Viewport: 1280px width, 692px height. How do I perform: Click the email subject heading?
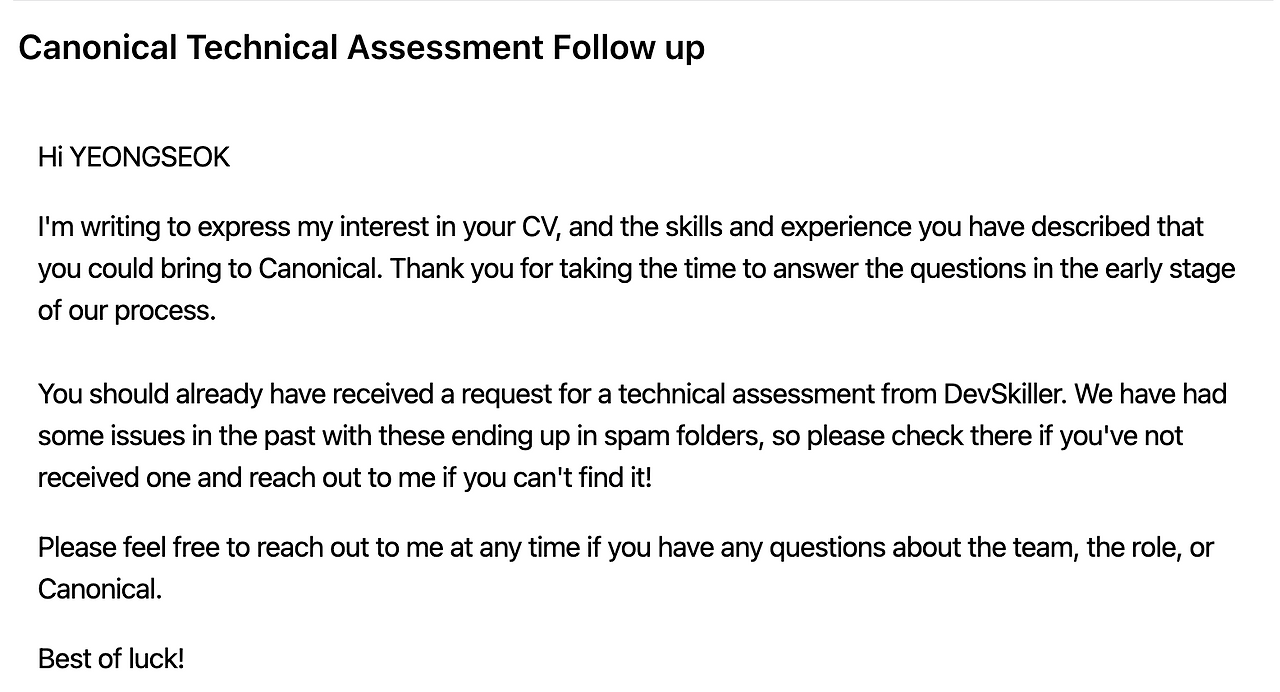click(x=361, y=47)
